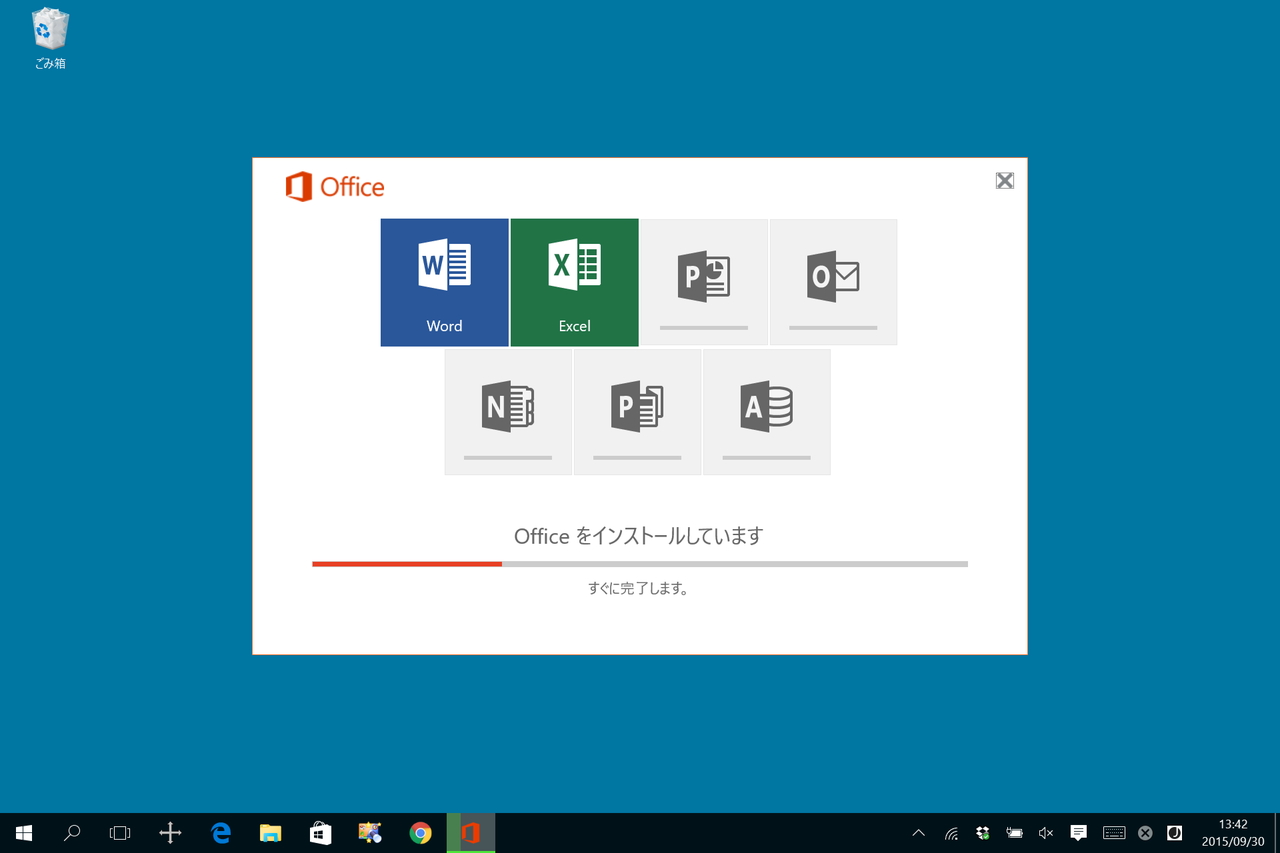Click the Outlook icon in the installer

(x=833, y=275)
